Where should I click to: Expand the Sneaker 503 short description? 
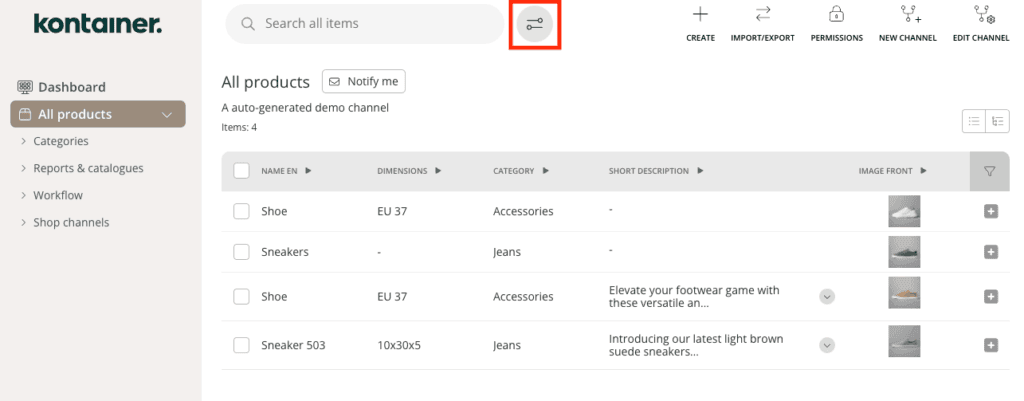827,345
